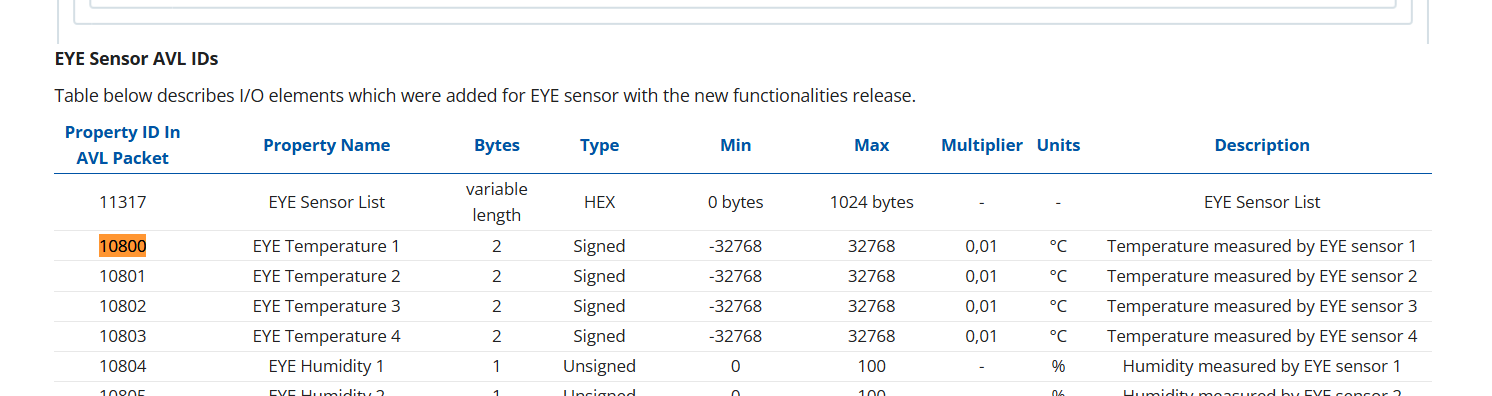This screenshot has width=1492, height=396.
Task: Select the 1024 bytes max value cell
Action: click(x=871, y=202)
